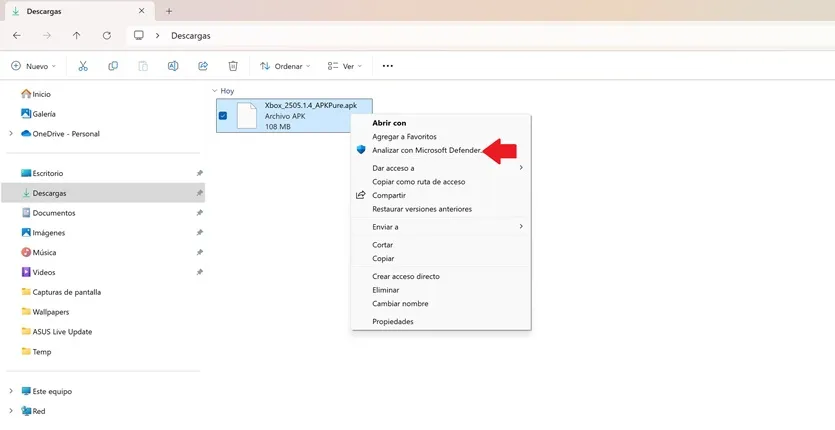
Task: Click the Copy icon in toolbar
Action: tap(113, 66)
